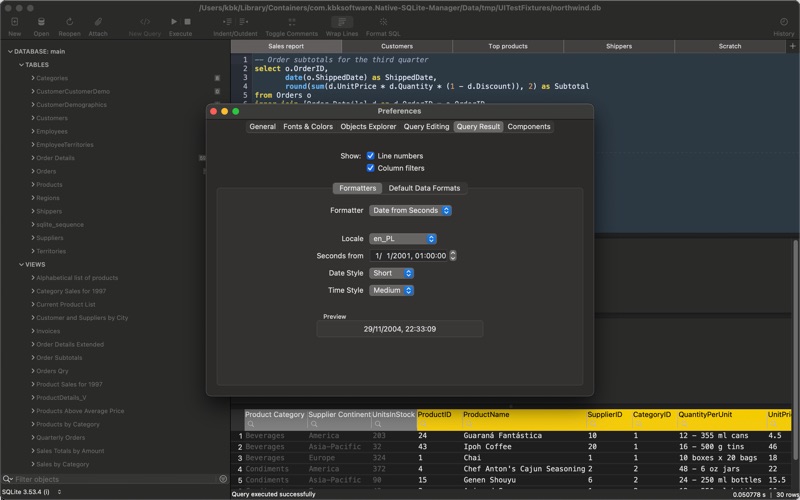Select the Default Data Formats segment
The image size is (800, 500).
424,188
